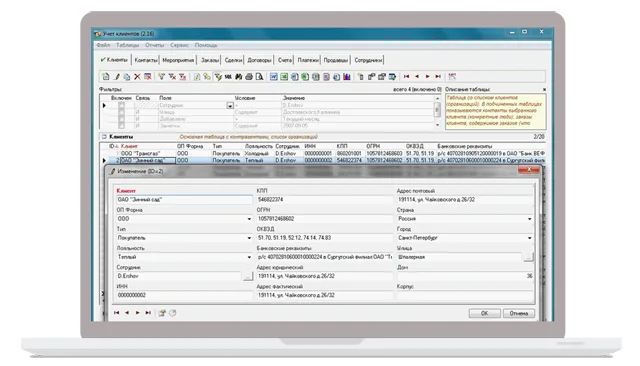The image size is (640, 366).
Task: Click the blue Word export icon
Action: click(x=273, y=76)
